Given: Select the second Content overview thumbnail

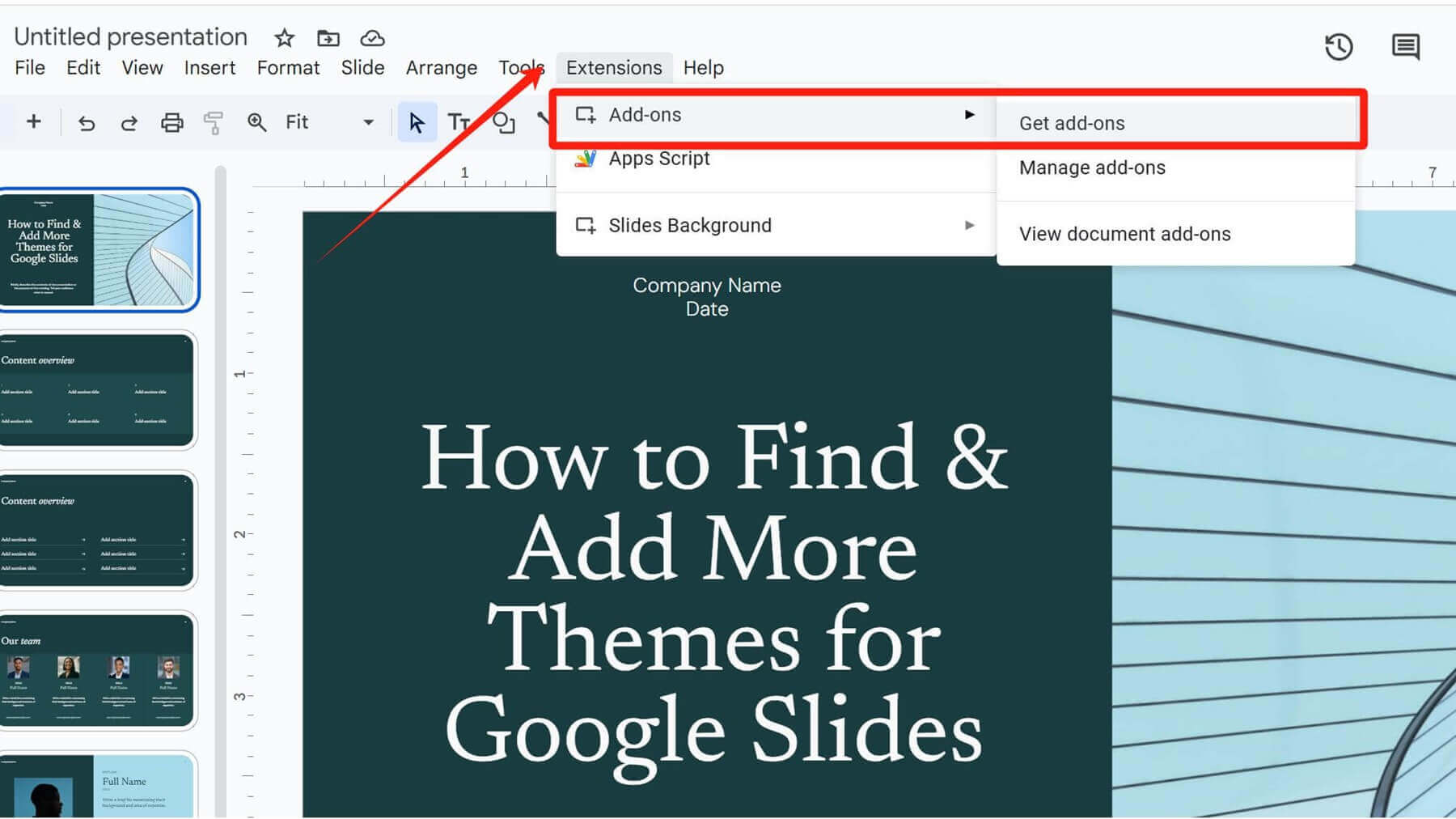Looking at the screenshot, I should coord(98,390).
